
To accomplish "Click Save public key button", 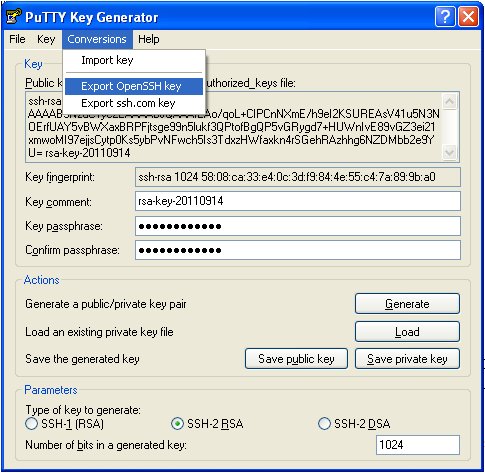I will 296,359.
